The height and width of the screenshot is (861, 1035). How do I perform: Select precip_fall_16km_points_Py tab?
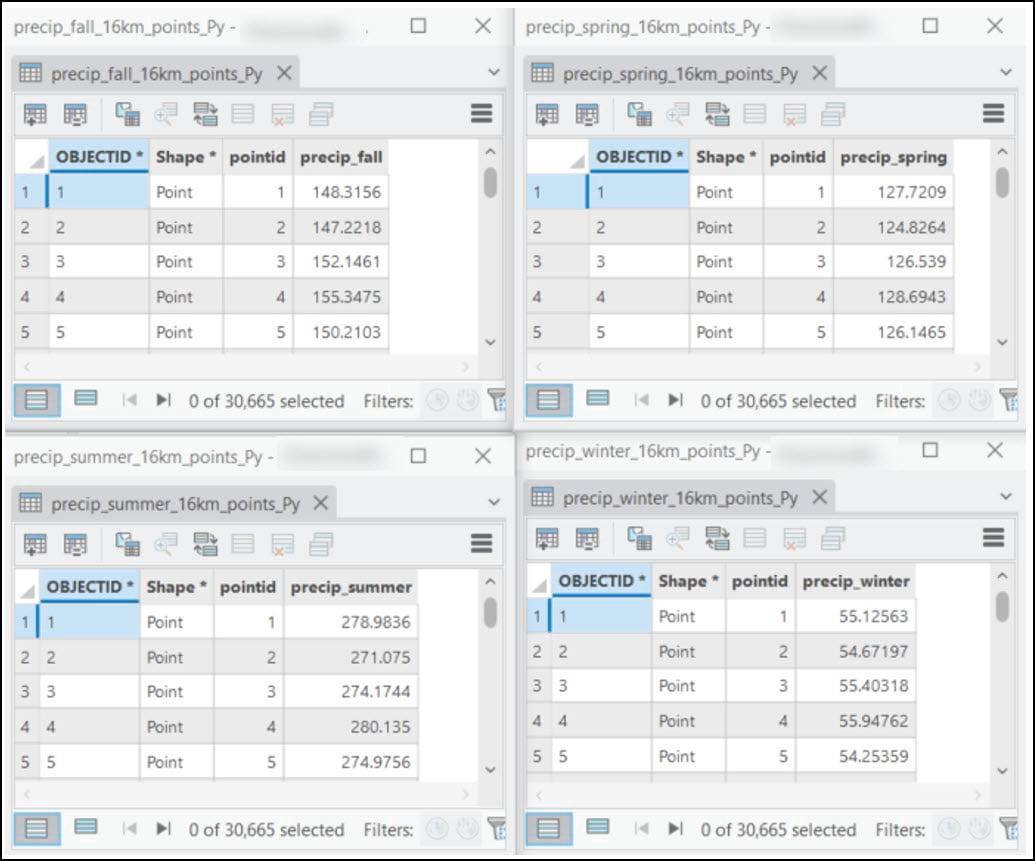click(x=156, y=73)
